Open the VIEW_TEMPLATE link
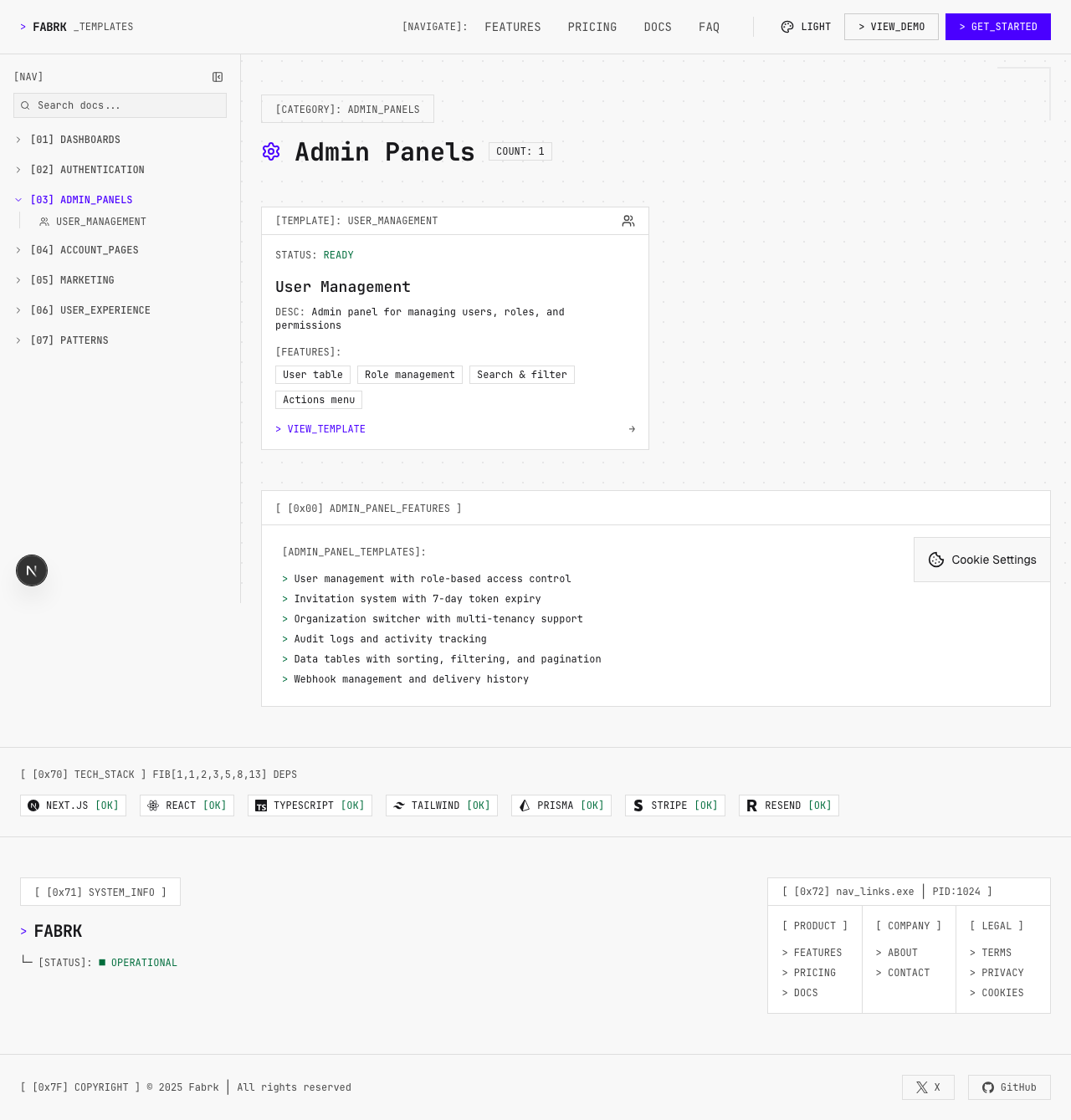This screenshot has height=1120, width=1071. click(x=320, y=429)
